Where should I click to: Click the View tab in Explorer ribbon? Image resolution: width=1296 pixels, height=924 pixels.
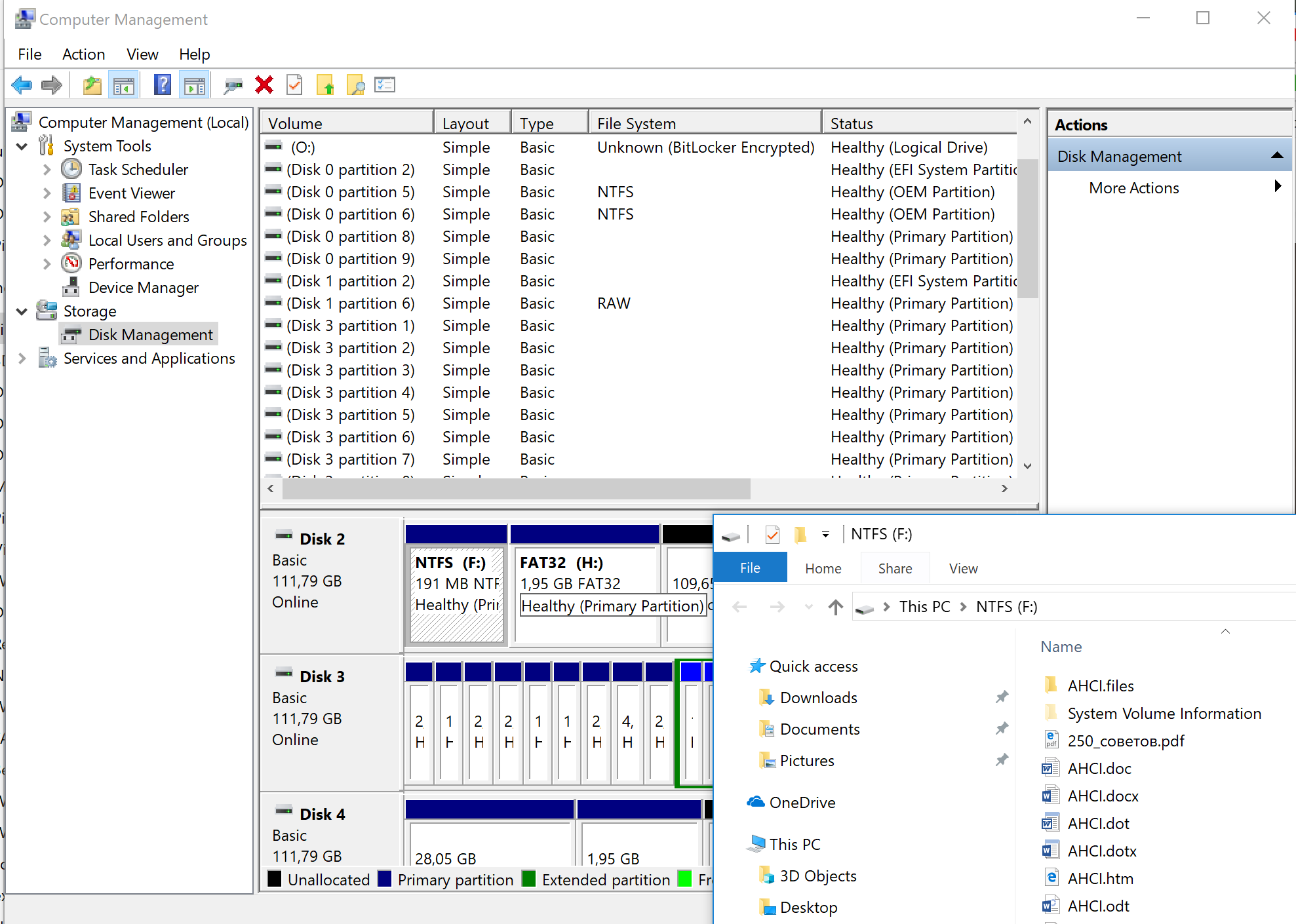point(962,567)
